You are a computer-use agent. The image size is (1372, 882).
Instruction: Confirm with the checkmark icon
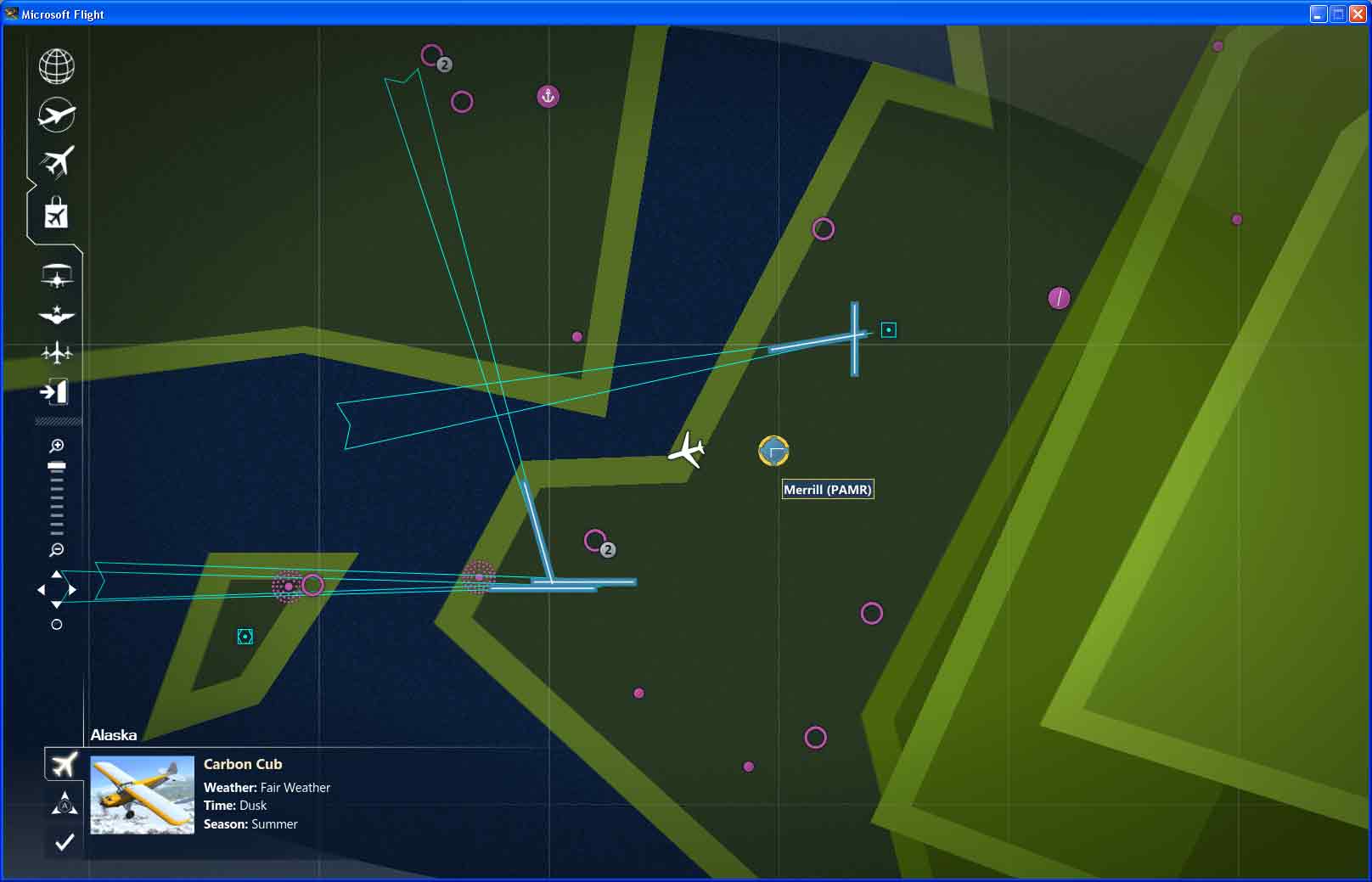click(x=65, y=842)
